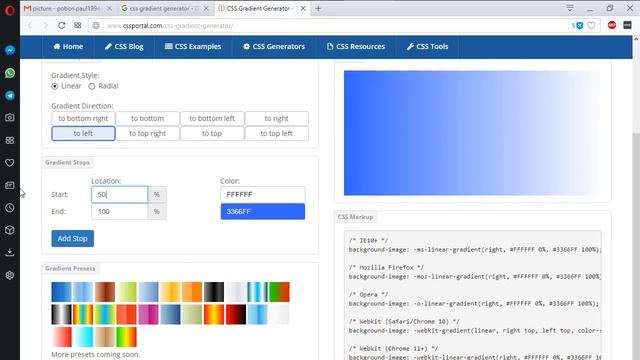Choose the 'to top right' direction
Screen dimensions: 640x360
[x=147, y=133]
